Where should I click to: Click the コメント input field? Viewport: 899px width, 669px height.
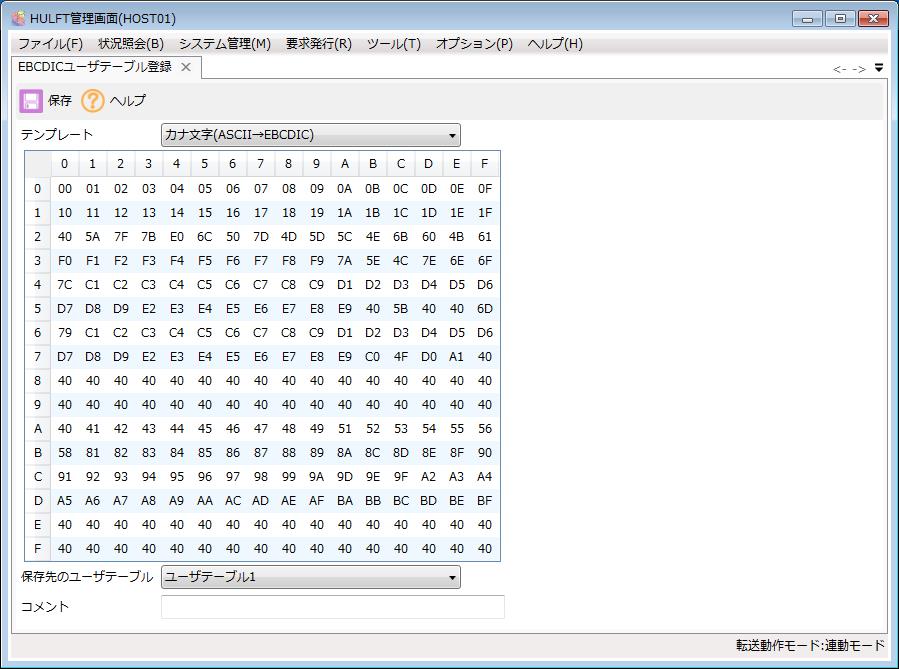333,607
